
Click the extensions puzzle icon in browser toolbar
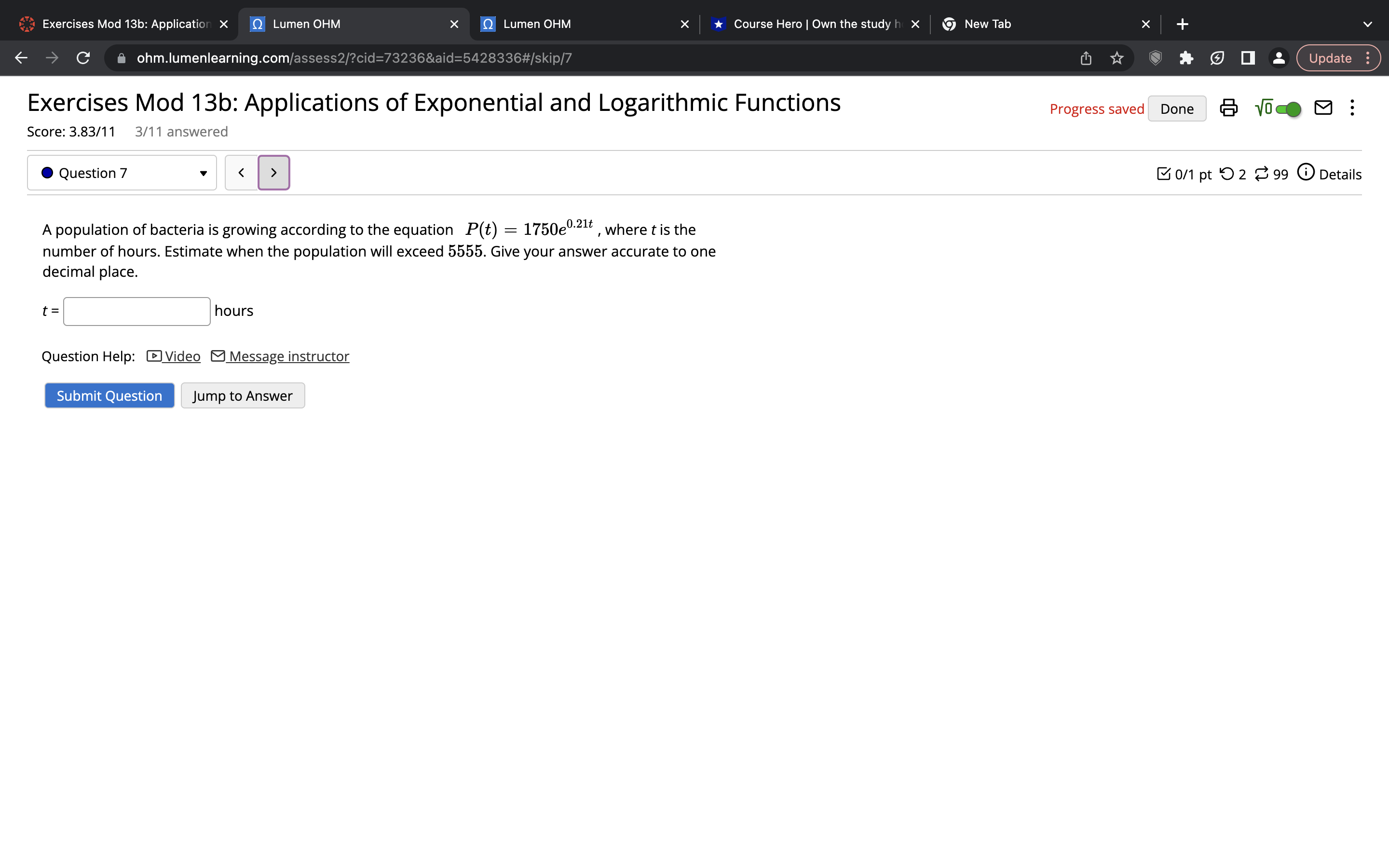click(1185, 57)
